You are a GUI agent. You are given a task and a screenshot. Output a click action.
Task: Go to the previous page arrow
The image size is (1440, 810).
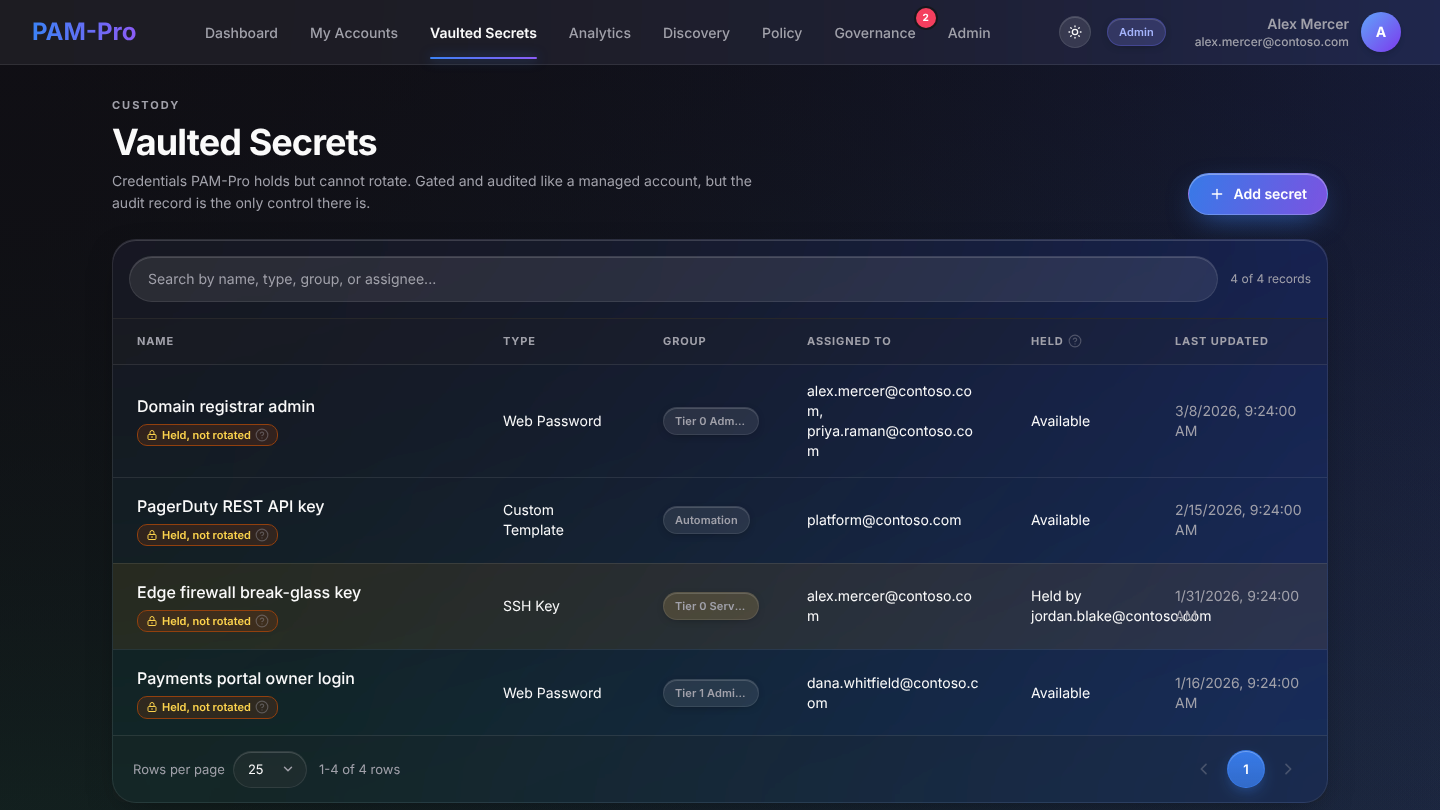click(1204, 769)
